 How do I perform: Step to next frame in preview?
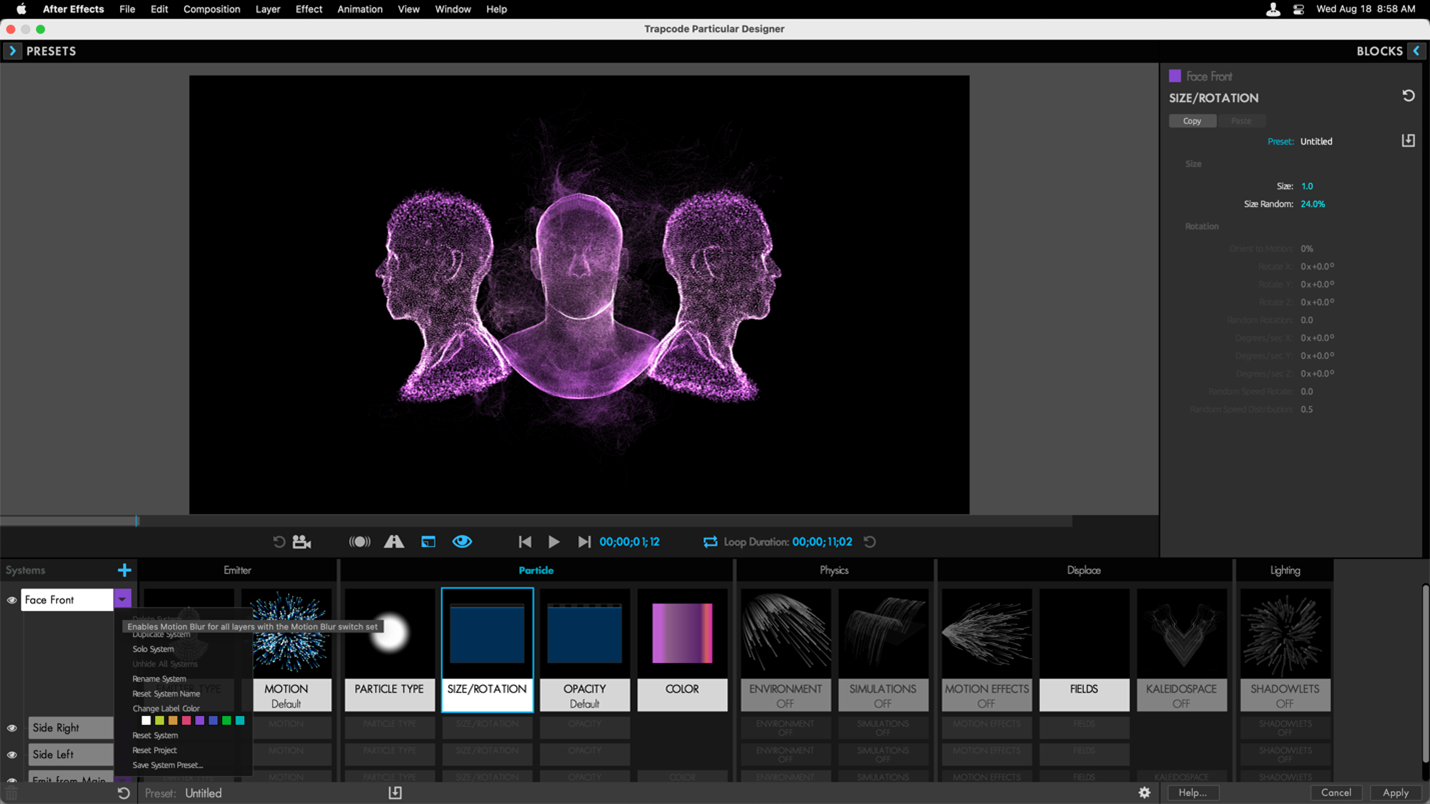pyautogui.click(x=584, y=542)
